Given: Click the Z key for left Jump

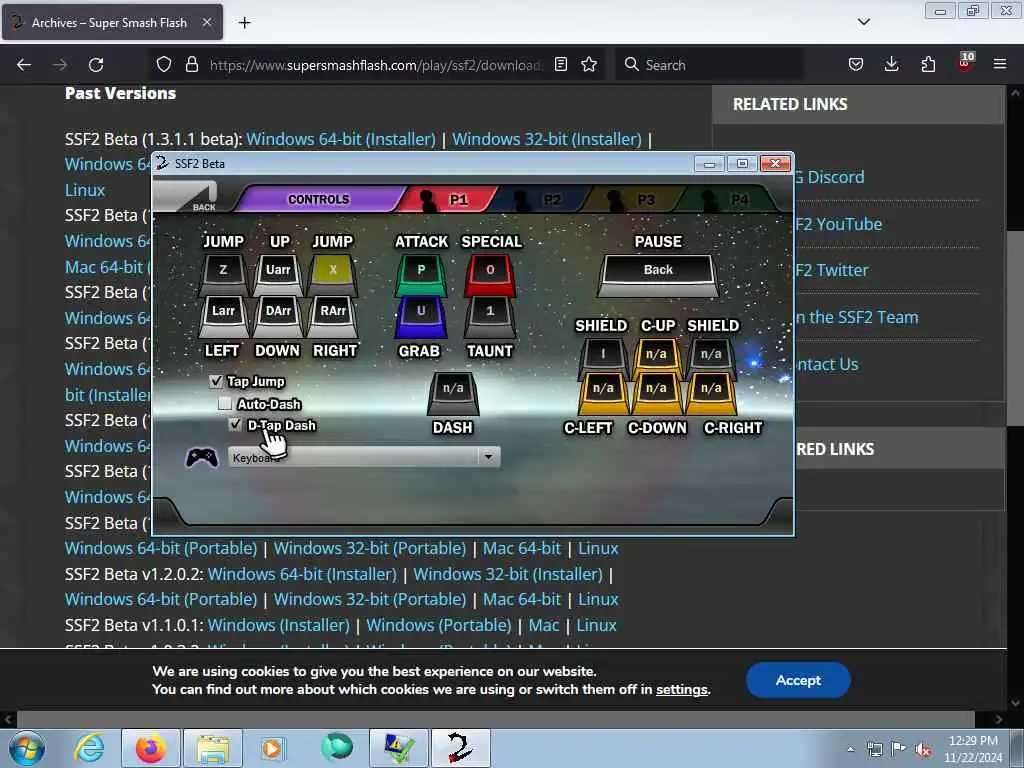Looking at the screenshot, I should tap(223, 274).
